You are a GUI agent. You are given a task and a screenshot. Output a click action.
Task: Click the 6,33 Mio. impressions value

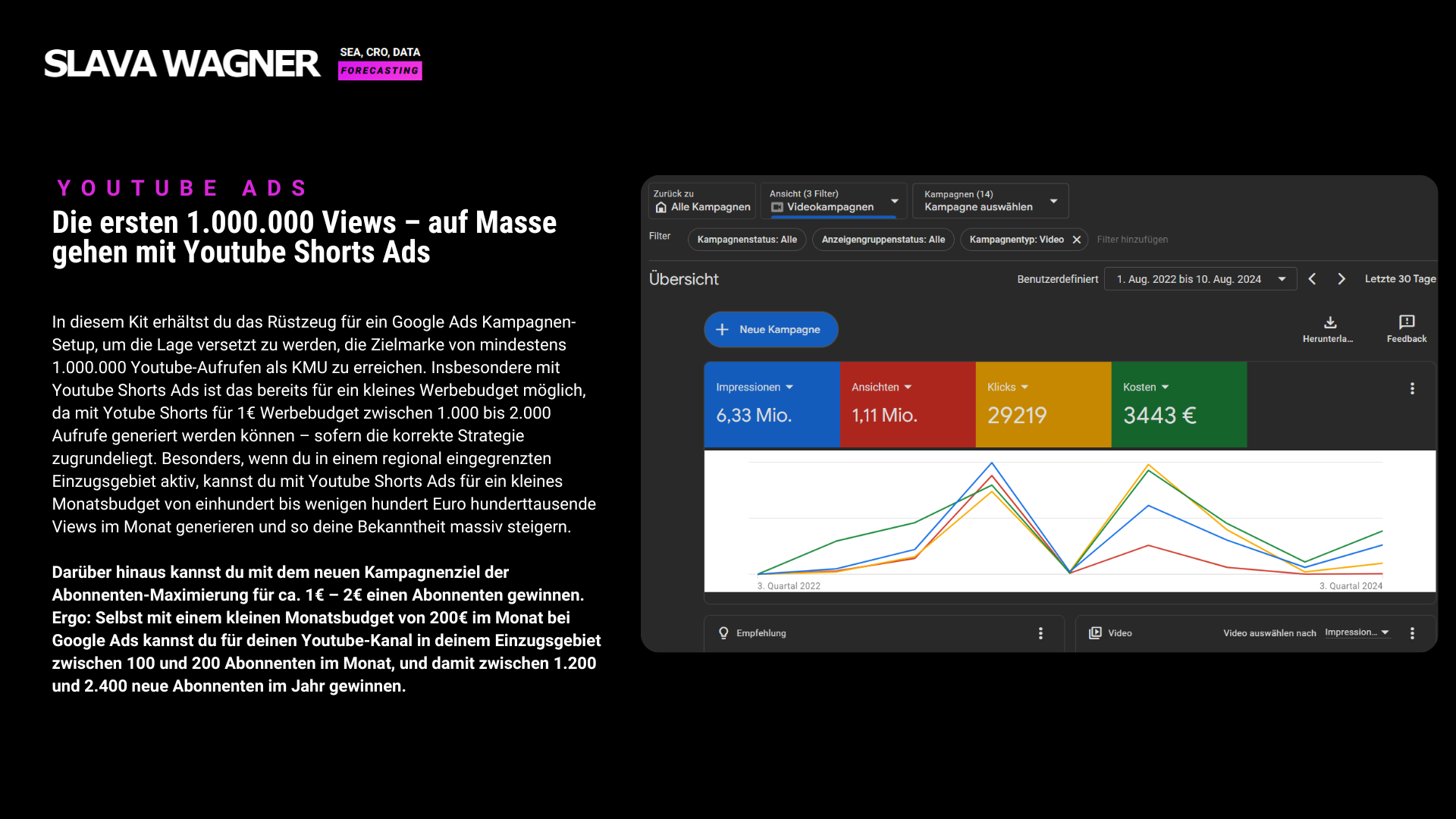point(754,416)
